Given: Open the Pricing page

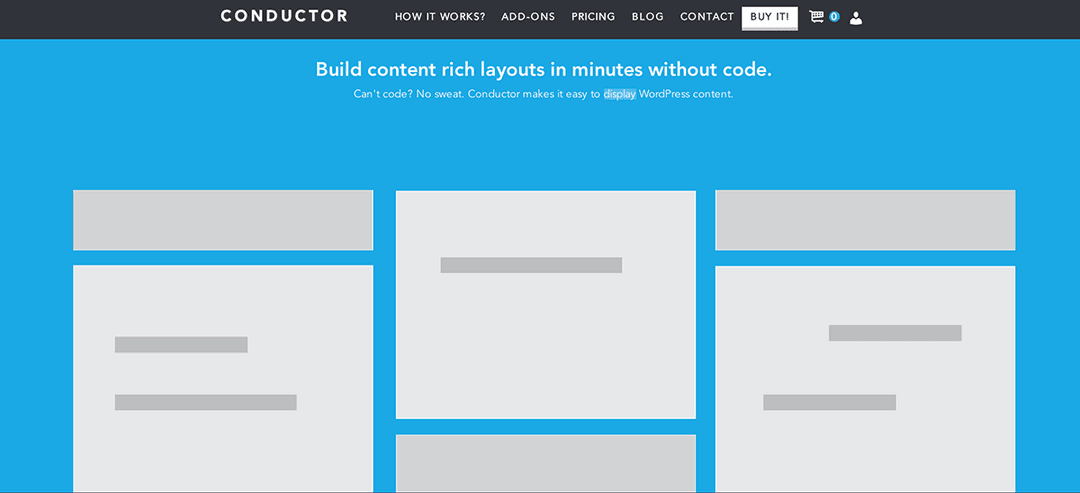Looking at the screenshot, I should tap(593, 17).
